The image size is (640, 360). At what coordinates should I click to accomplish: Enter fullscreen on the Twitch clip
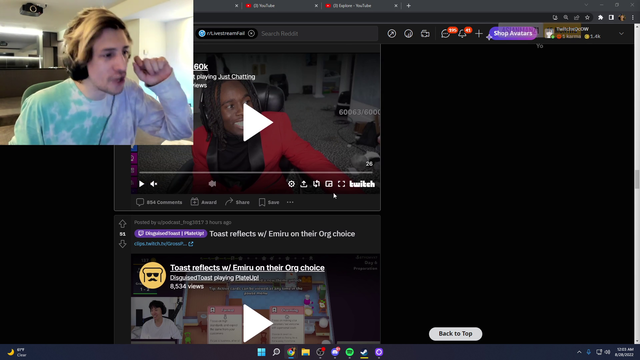click(341, 184)
